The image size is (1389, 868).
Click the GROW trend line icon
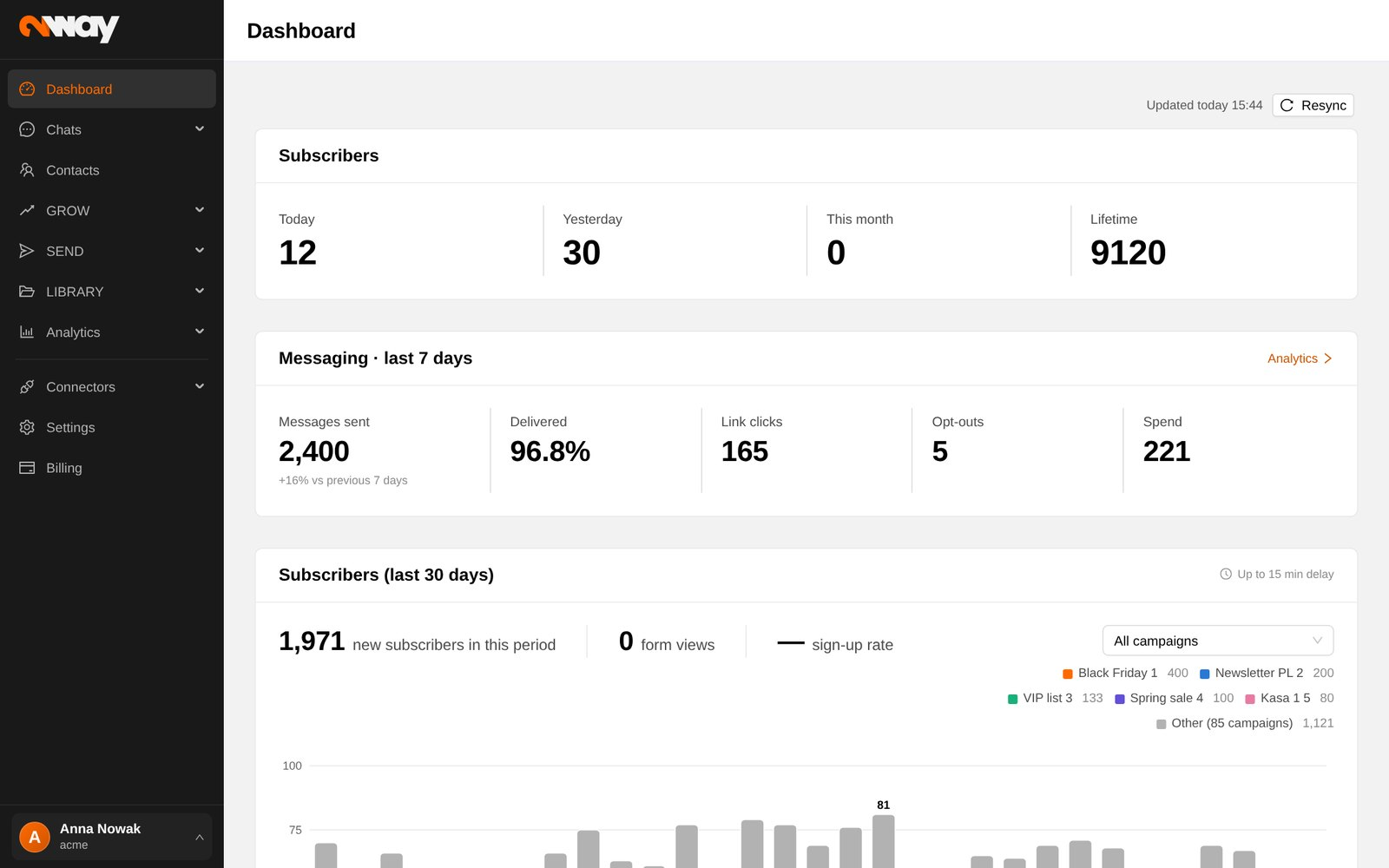pyautogui.click(x=27, y=211)
